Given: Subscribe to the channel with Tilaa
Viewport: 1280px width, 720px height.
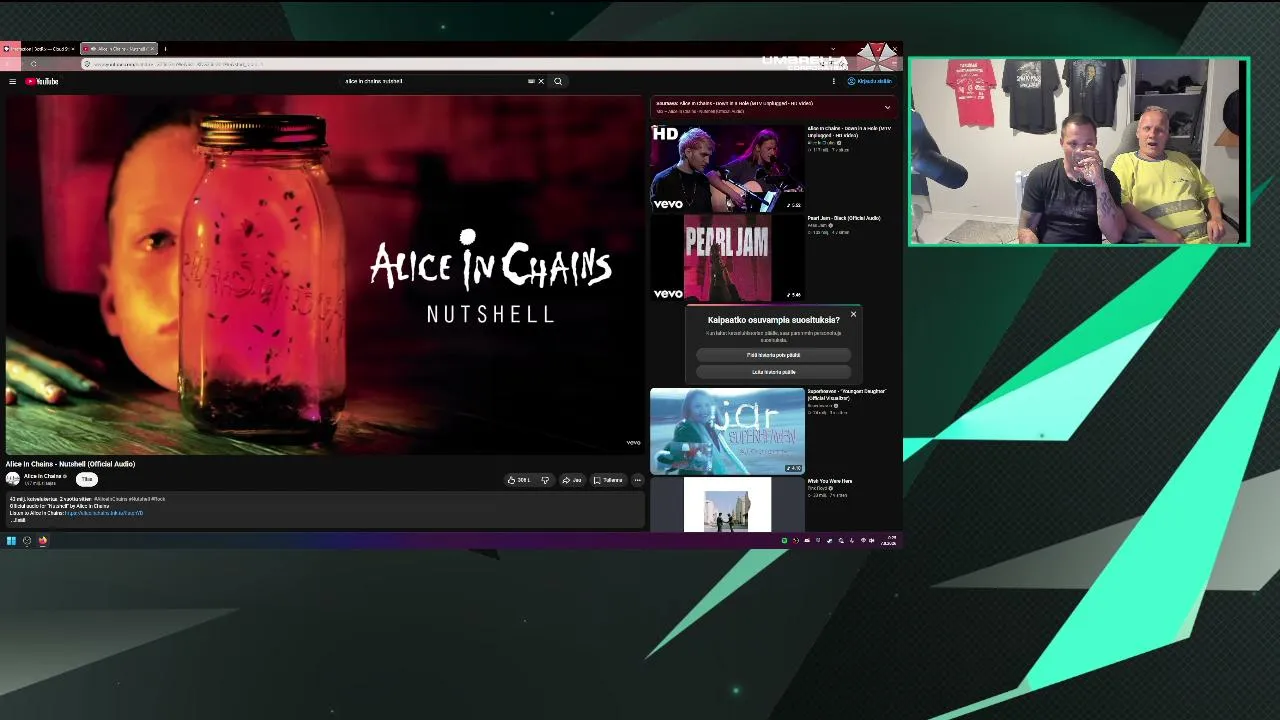Looking at the screenshot, I should 87,480.
